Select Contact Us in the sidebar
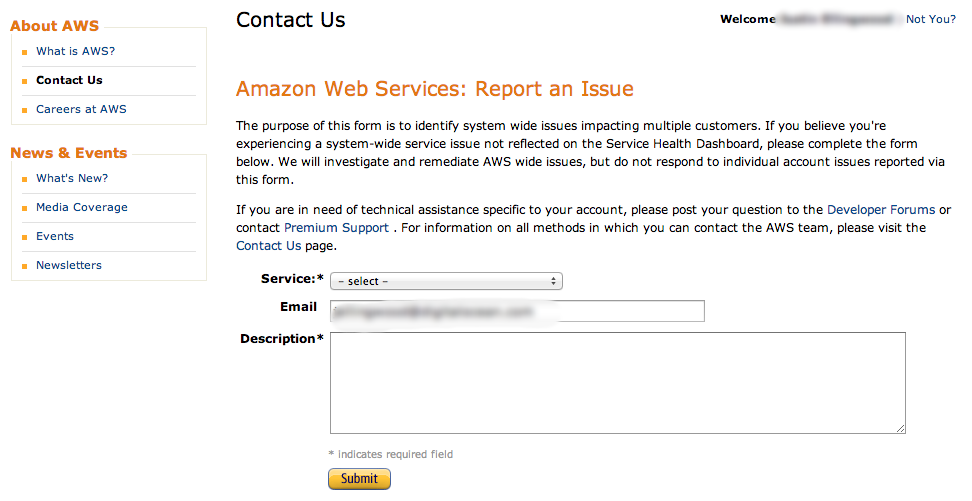Image resolution: width=972 pixels, height=501 pixels. [69, 80]
